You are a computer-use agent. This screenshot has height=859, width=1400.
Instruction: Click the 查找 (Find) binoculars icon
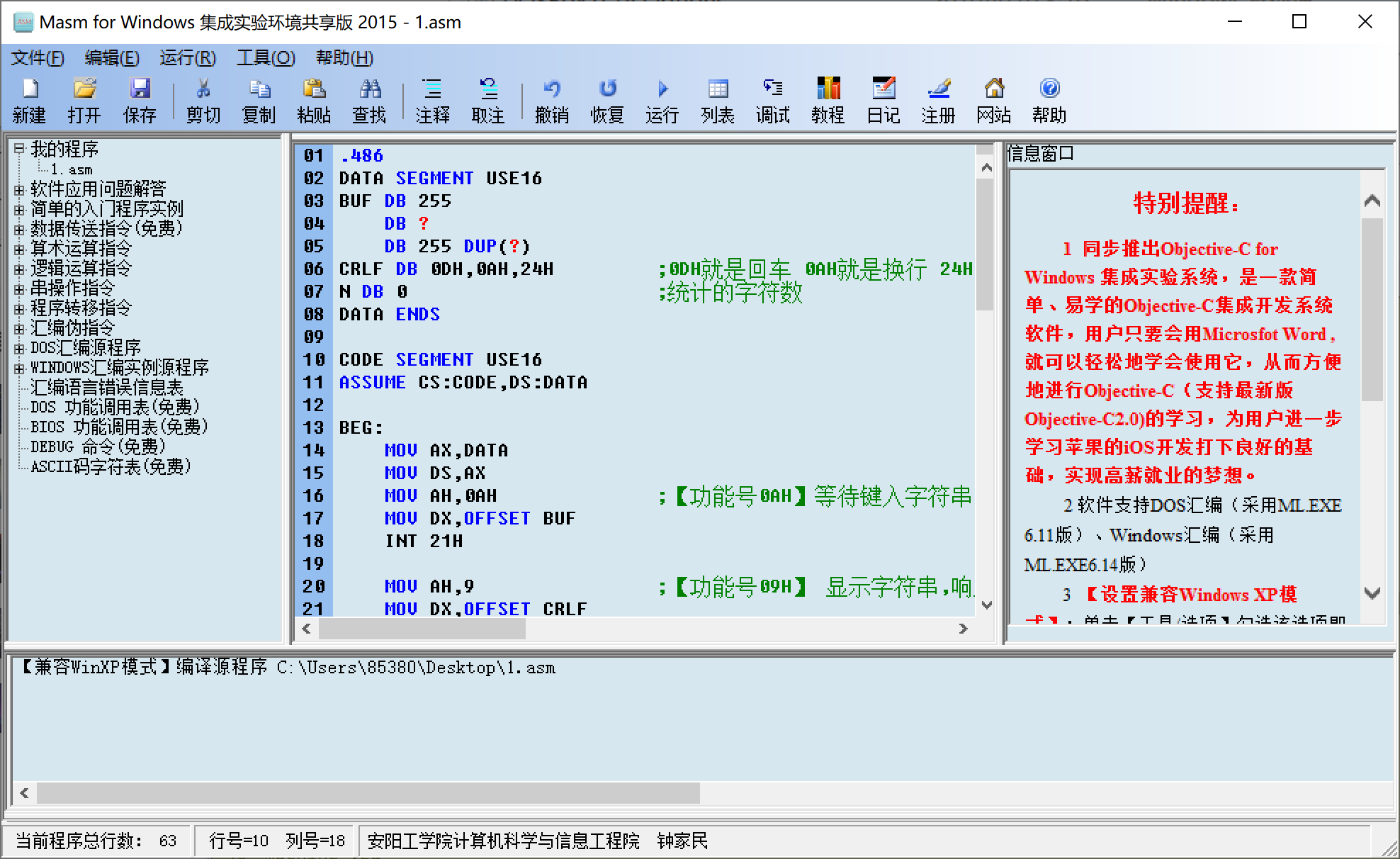[369, 90]
